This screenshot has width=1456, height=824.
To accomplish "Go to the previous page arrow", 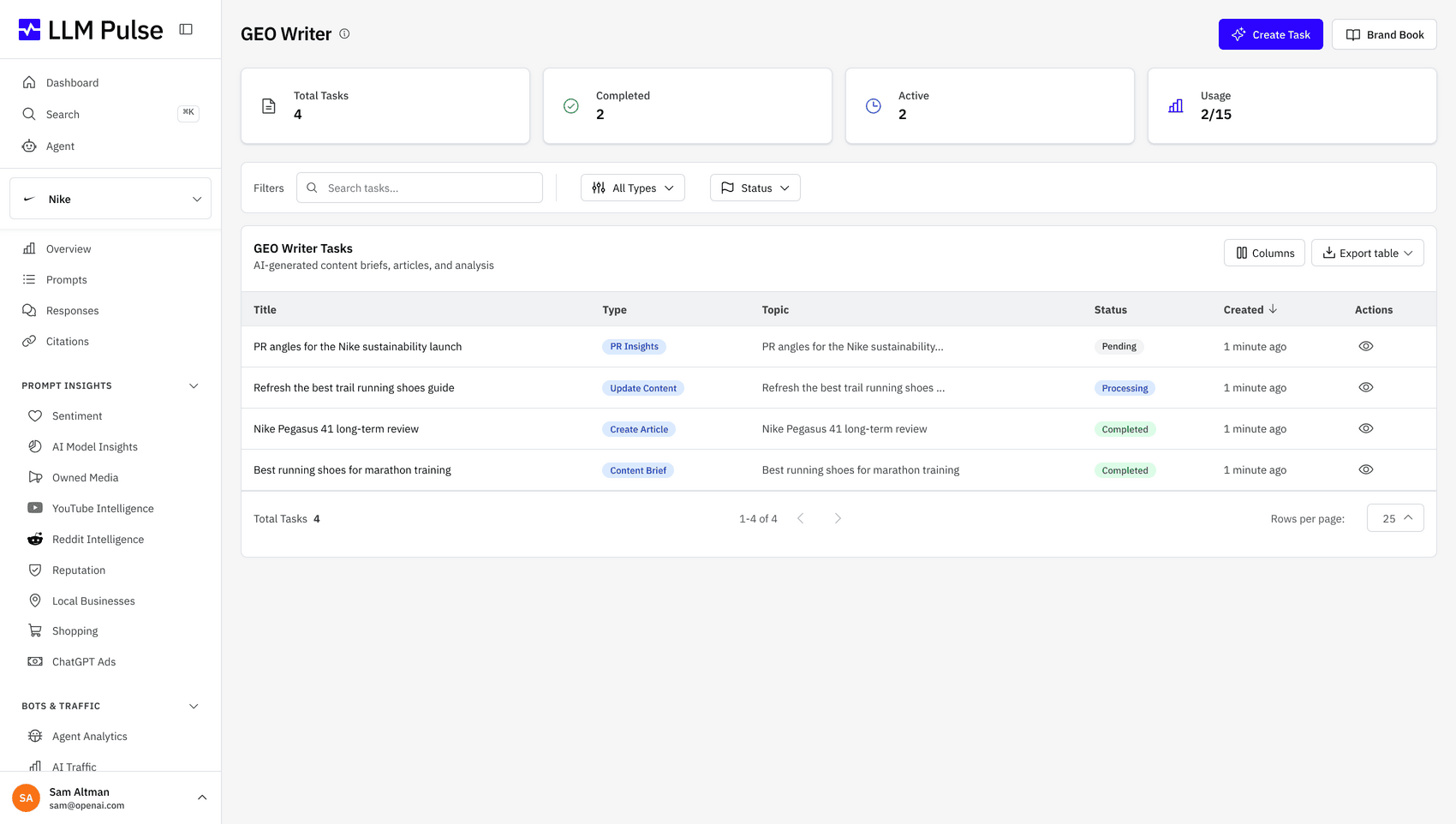I will coord(800,518).
